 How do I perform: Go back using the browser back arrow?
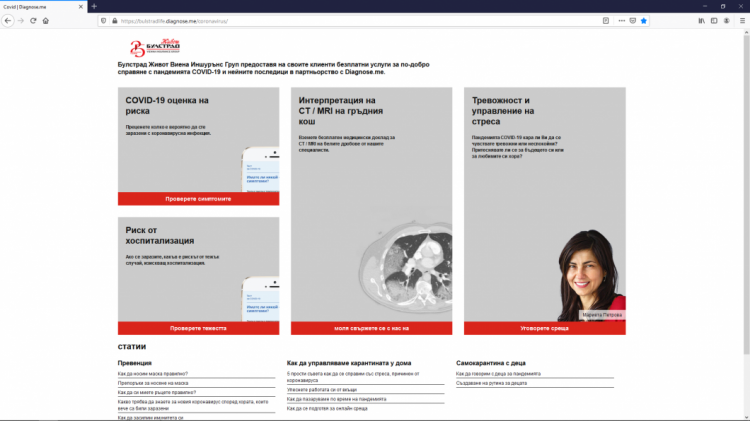[x=8, y=20]
